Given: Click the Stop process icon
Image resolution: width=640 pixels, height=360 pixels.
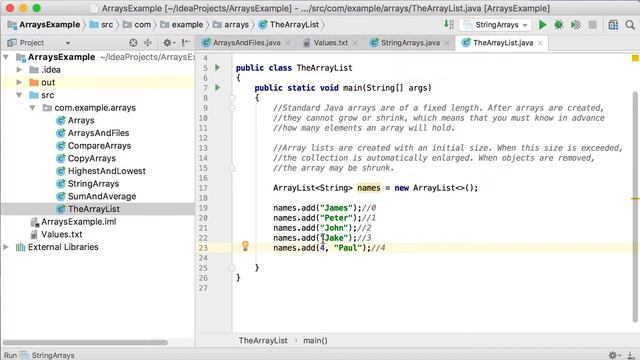Looking at the screenshot, I should coord(593,25).
